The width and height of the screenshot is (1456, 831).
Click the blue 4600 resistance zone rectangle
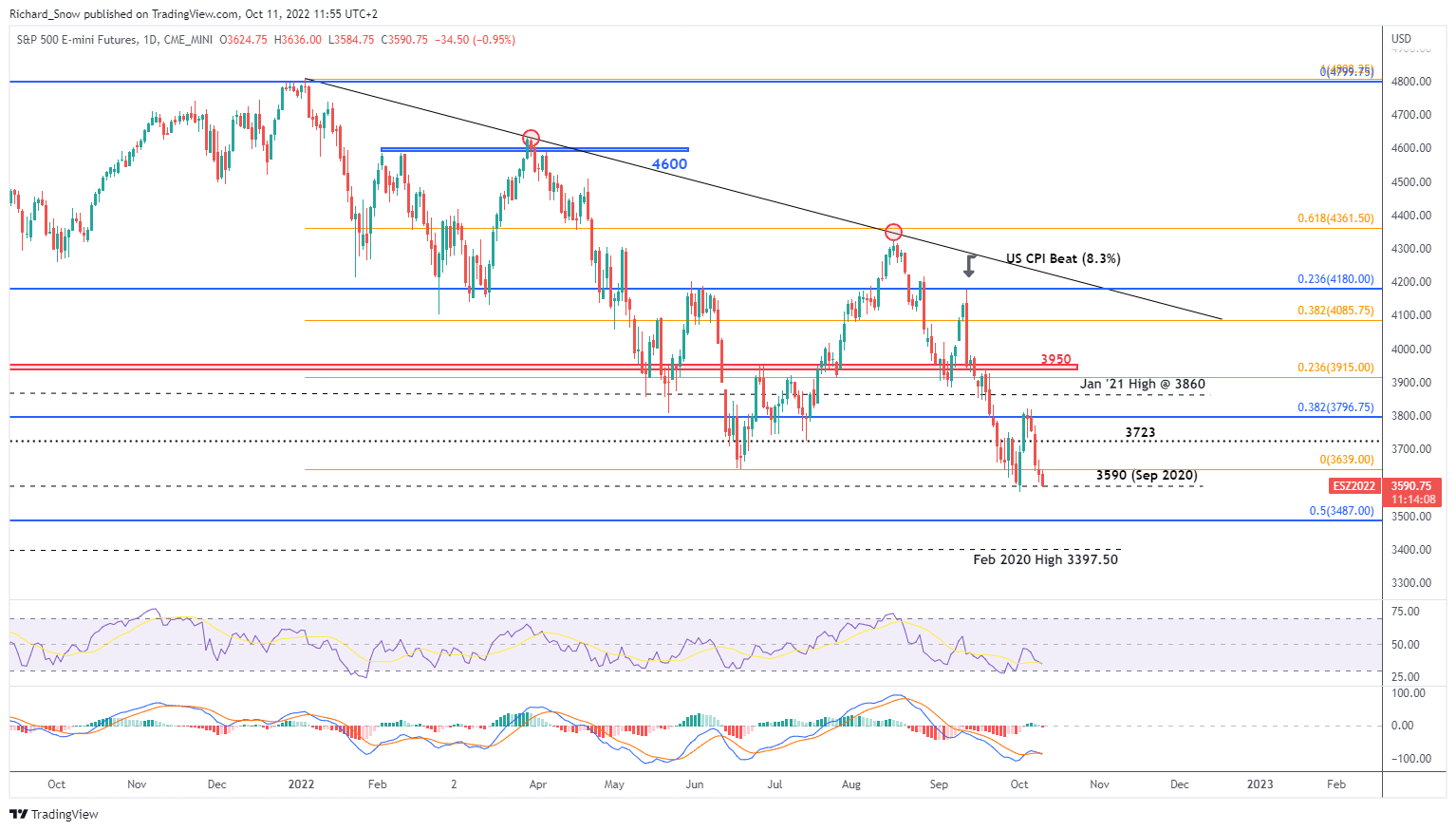pos(534,149)
